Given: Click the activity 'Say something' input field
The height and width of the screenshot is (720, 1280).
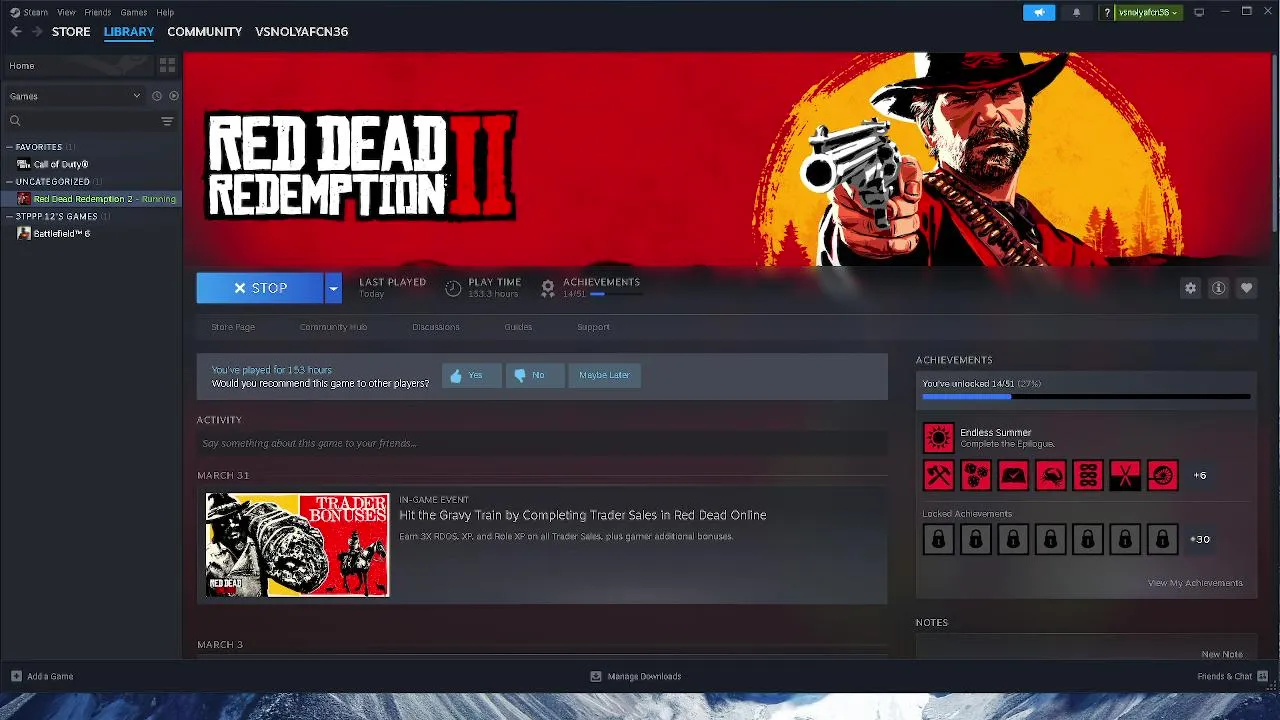Looking at the screenshot, I should 542,443.
